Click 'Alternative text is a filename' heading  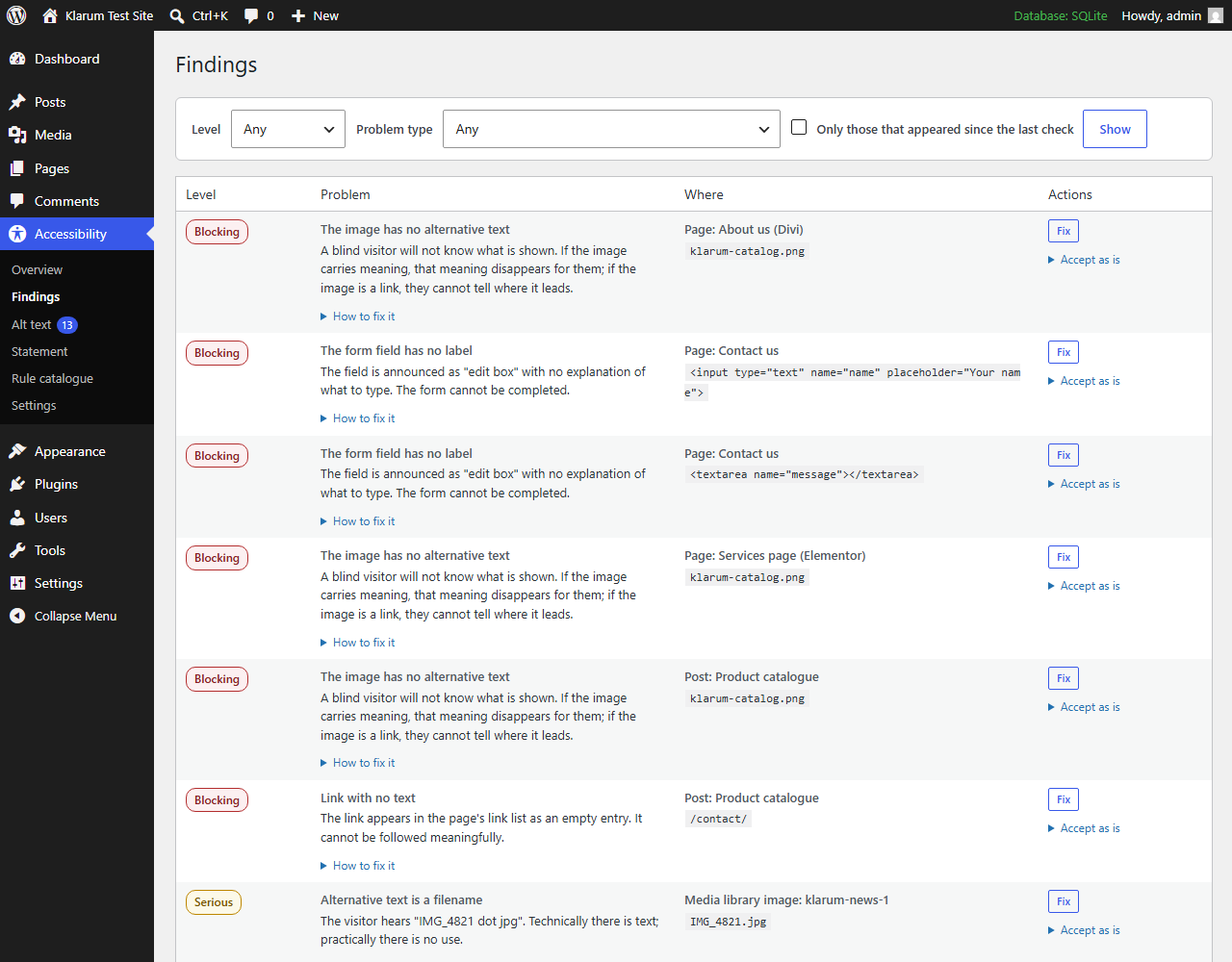coord(401,900)
